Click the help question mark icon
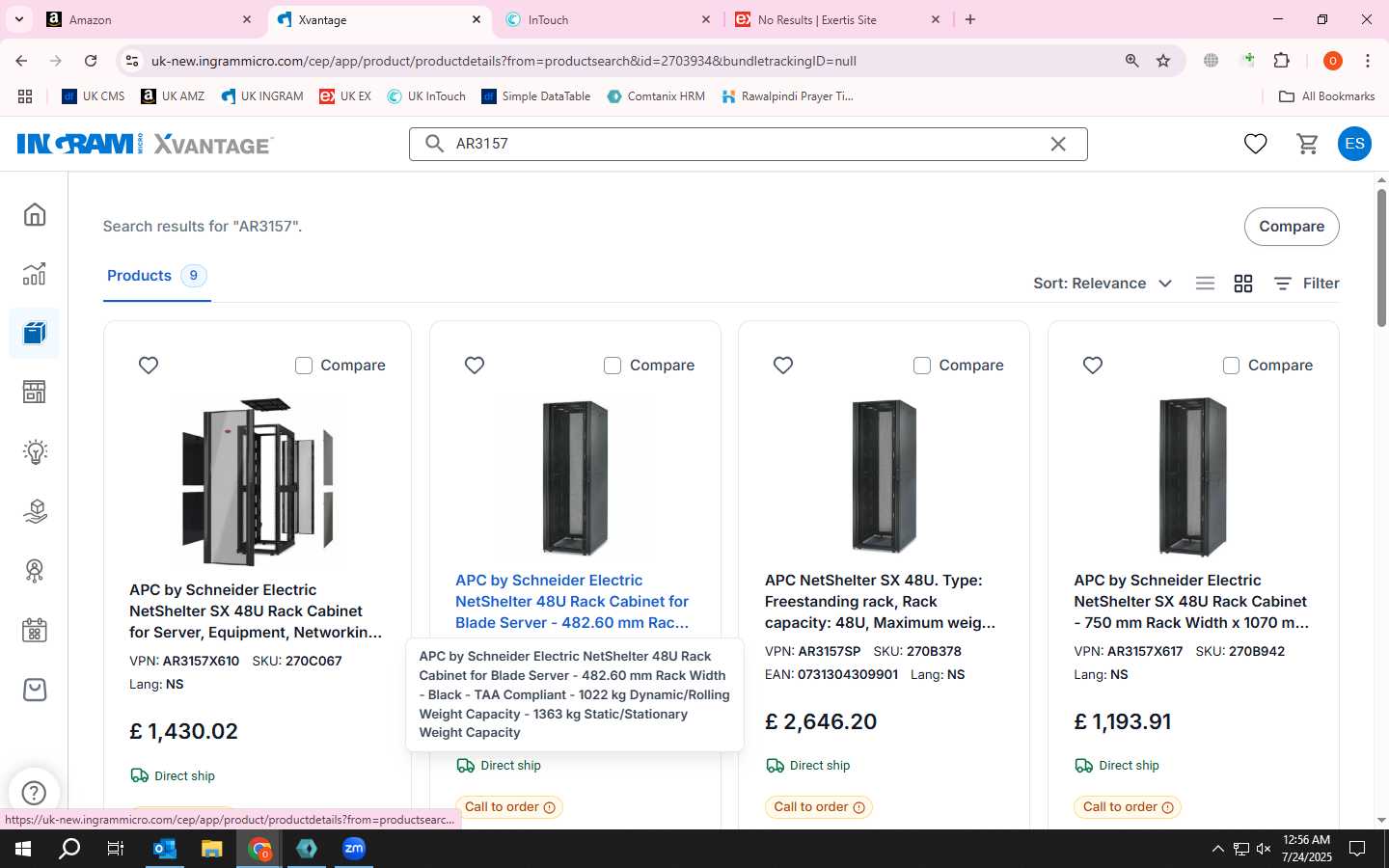Image resolution: width=1389 pixels, height=868 pixels. click(x=34, y=793)
